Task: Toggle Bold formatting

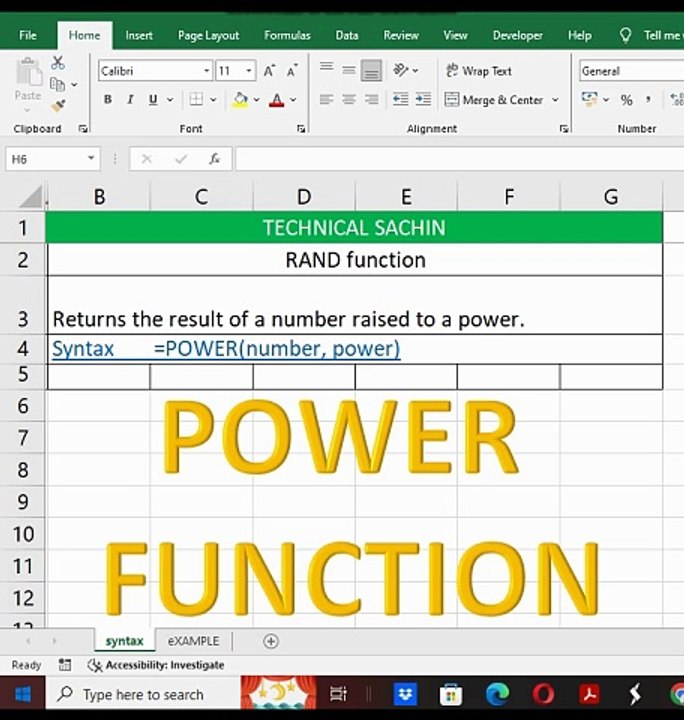Action: point(108,100)
